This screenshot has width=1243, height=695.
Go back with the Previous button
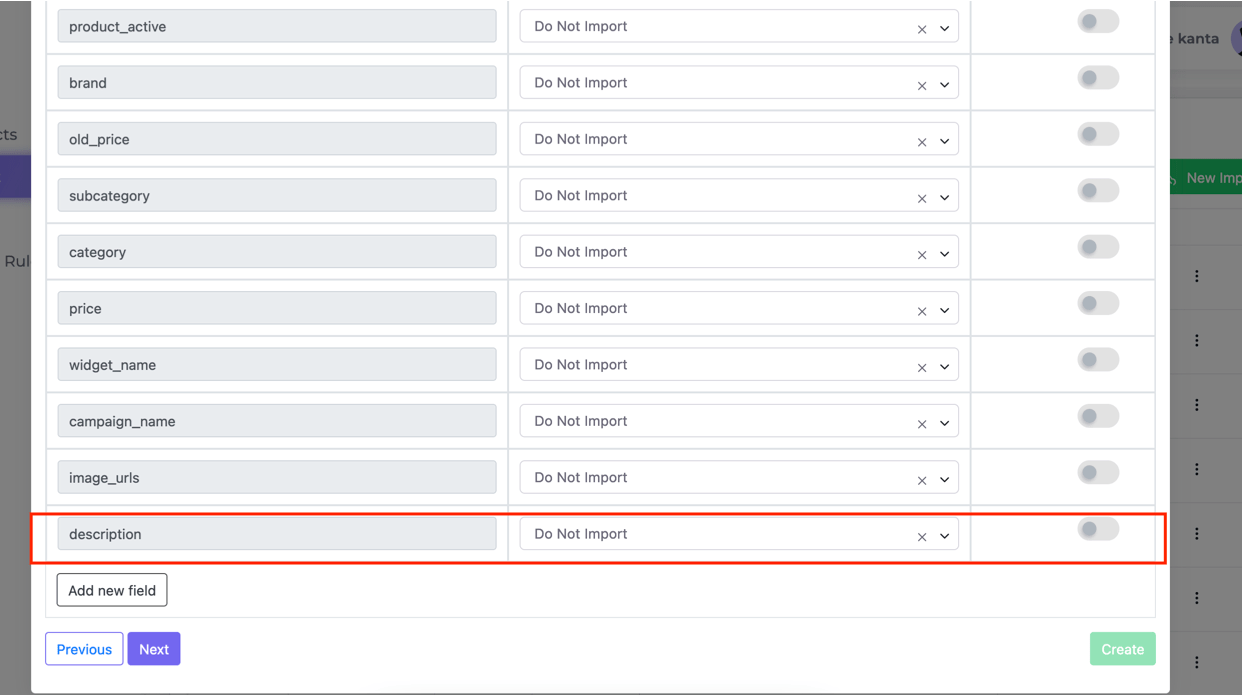coord(84,649)
